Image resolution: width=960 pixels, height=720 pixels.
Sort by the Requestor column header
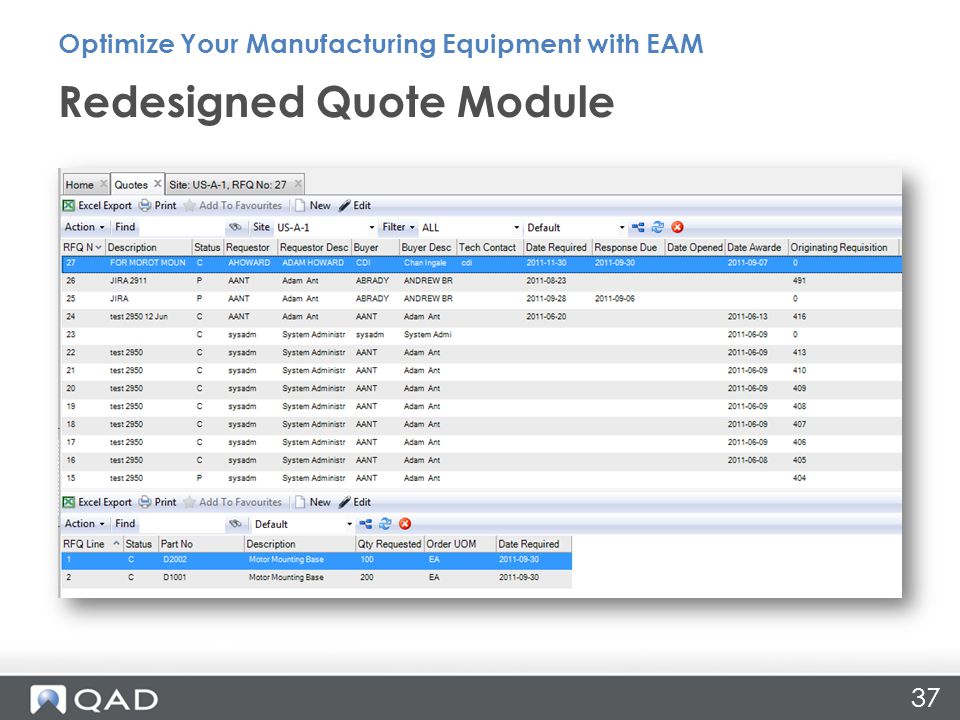[x=250, y=247]
